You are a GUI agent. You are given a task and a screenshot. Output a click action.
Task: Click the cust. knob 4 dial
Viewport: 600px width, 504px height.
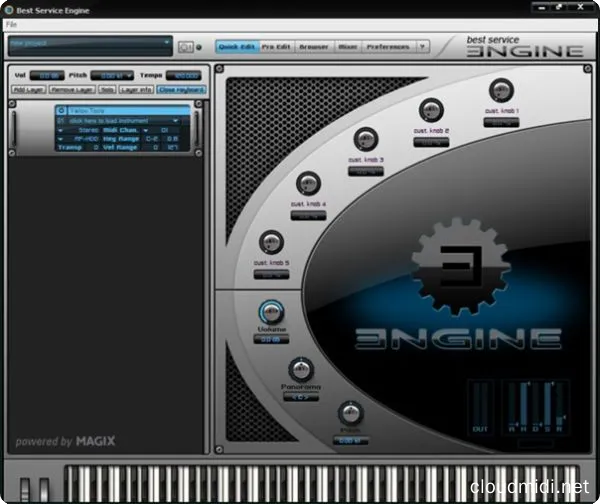[309, 183]
